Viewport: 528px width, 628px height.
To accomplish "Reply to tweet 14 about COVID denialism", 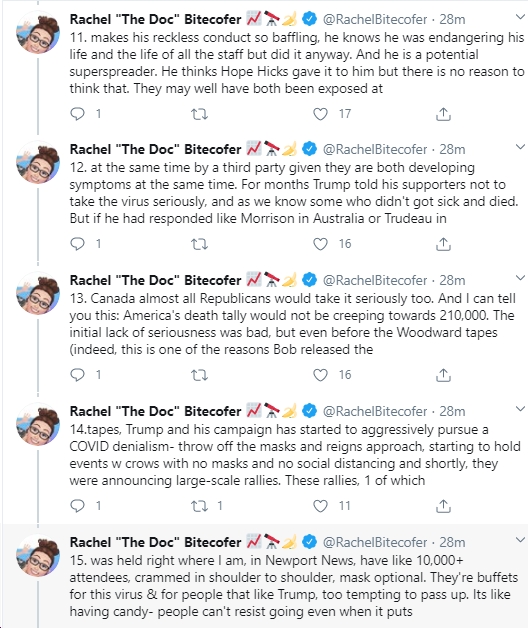I will coord(77,506).
